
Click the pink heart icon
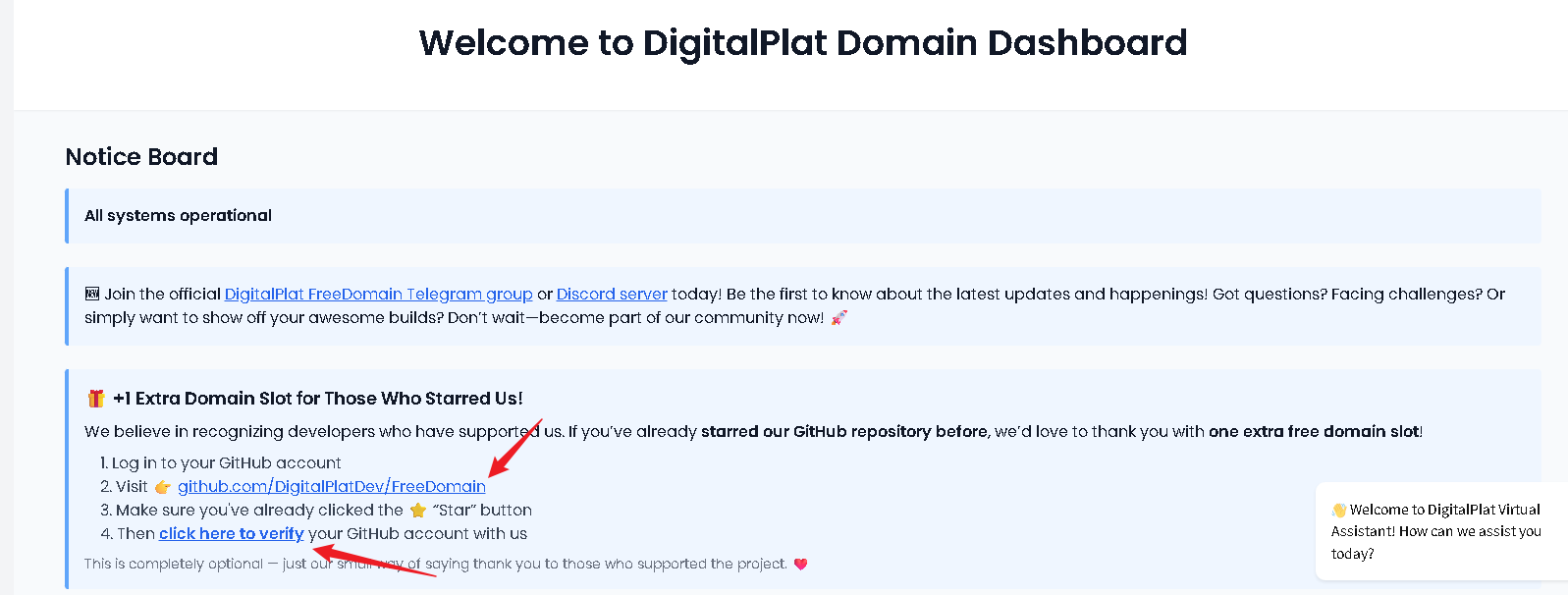pos(800,565)
